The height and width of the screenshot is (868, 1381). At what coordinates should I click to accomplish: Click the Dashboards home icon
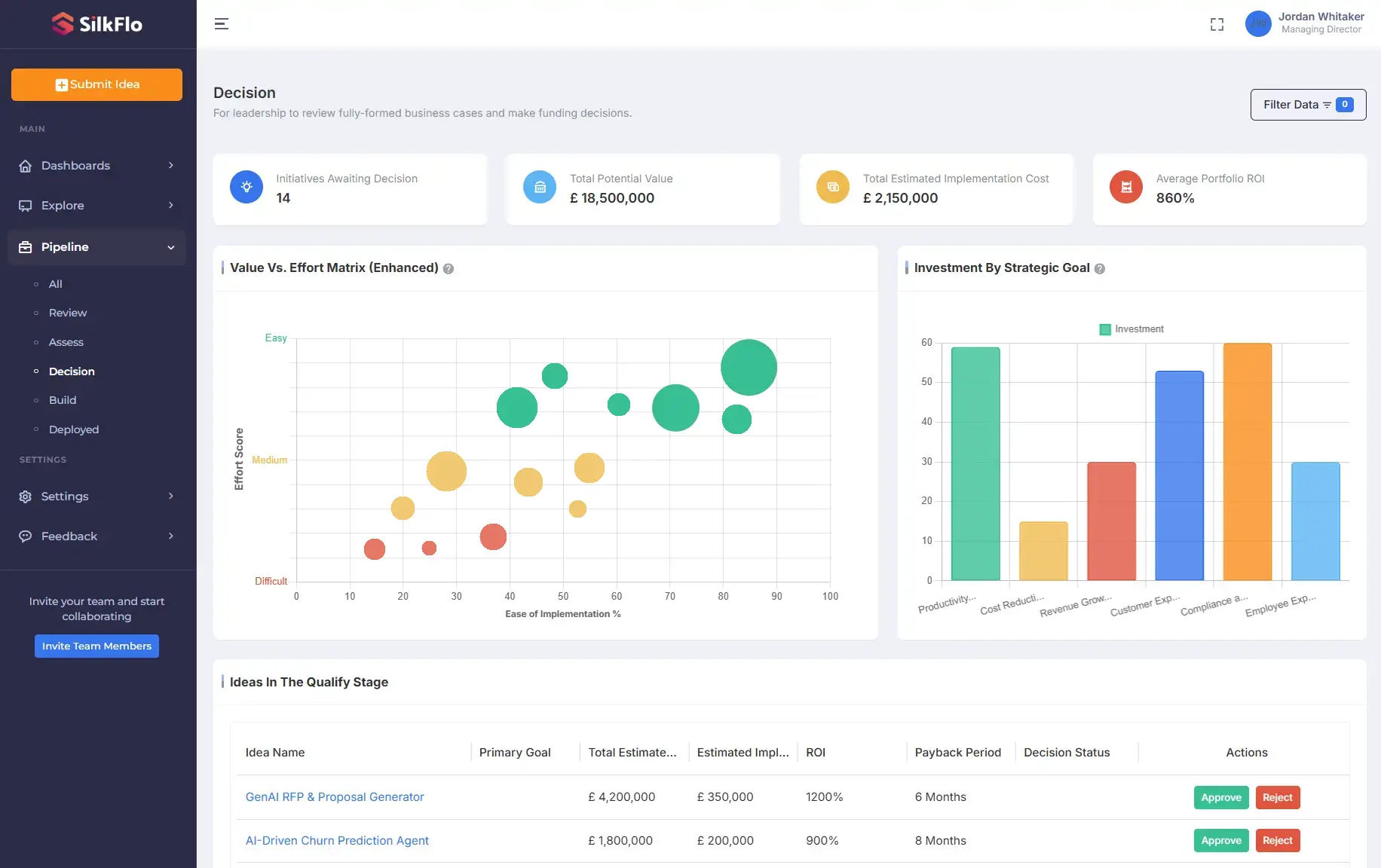(x=26, y=166)
